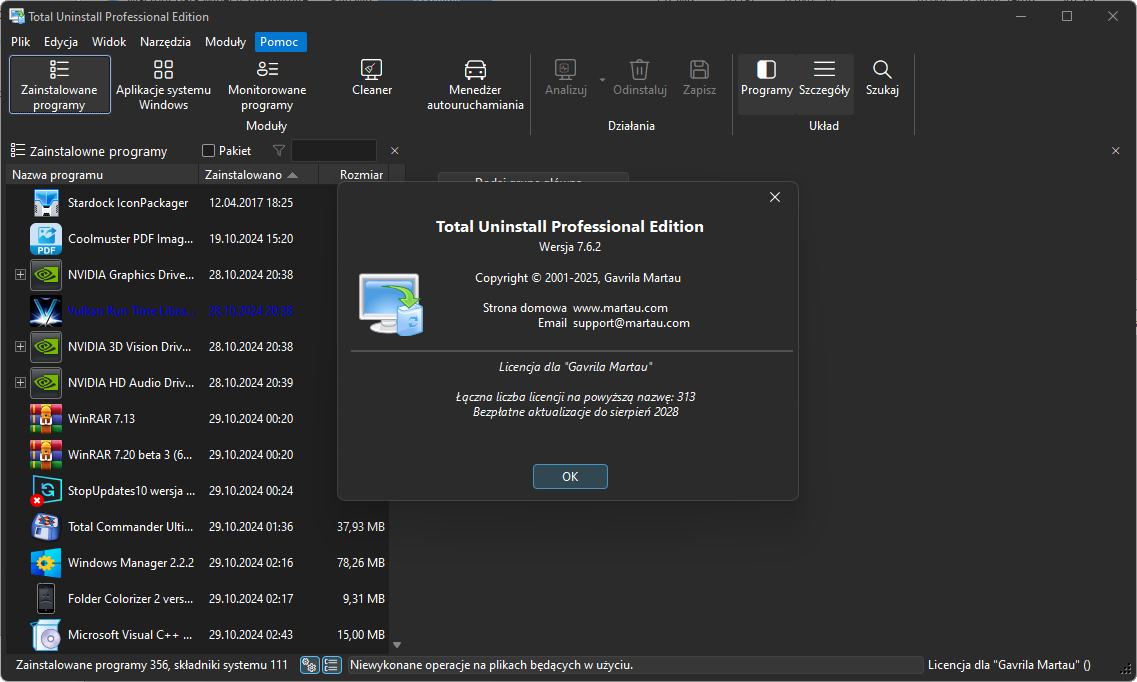1137x682 pixels.
Task: Open the Pomoc menu
Action: click(x=279, y=42)
